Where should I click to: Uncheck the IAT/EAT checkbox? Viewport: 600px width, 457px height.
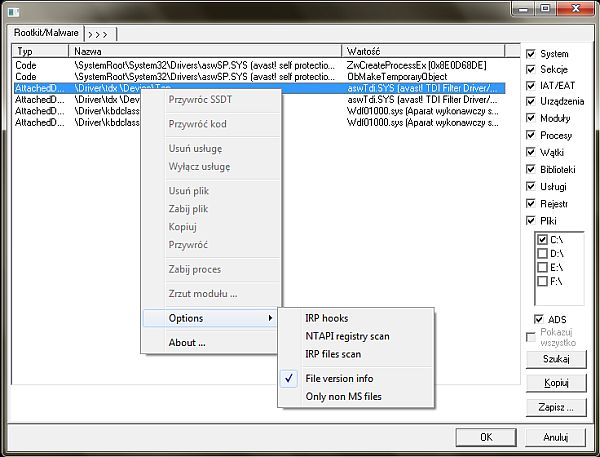(x=530, y=85)
